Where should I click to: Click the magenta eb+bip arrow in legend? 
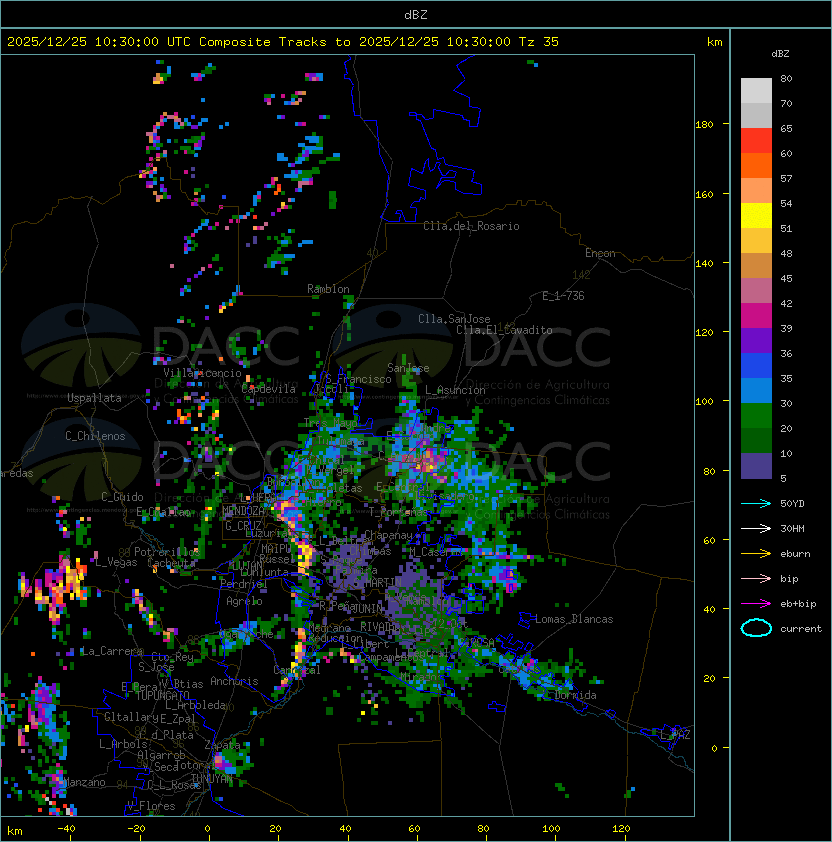[756, 604]
